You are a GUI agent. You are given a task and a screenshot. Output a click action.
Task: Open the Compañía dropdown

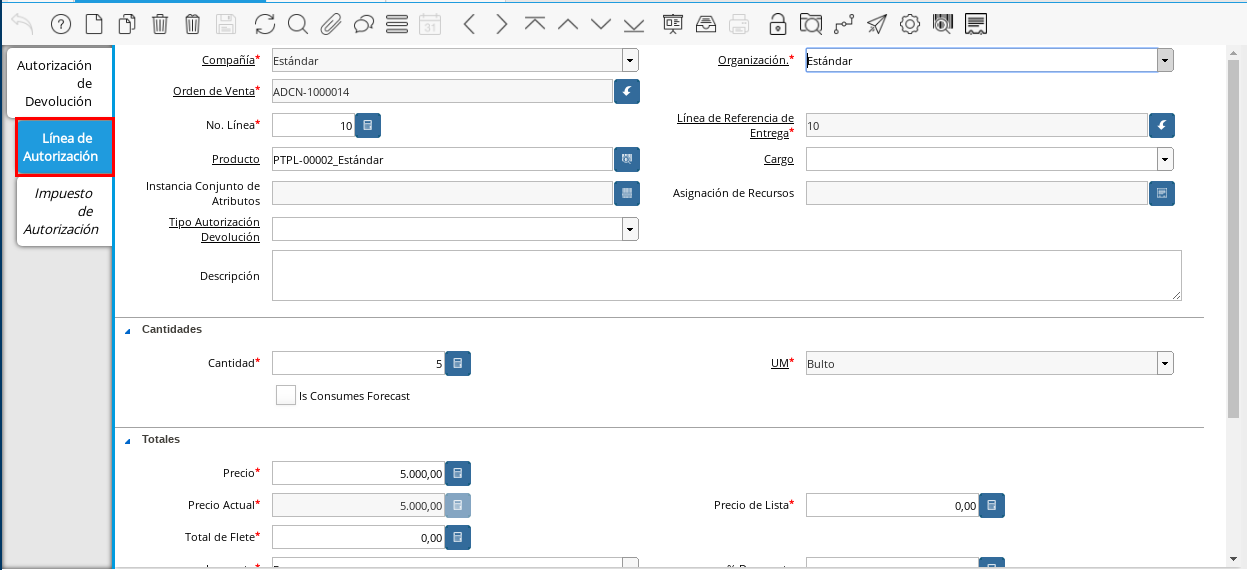(630, 61)
